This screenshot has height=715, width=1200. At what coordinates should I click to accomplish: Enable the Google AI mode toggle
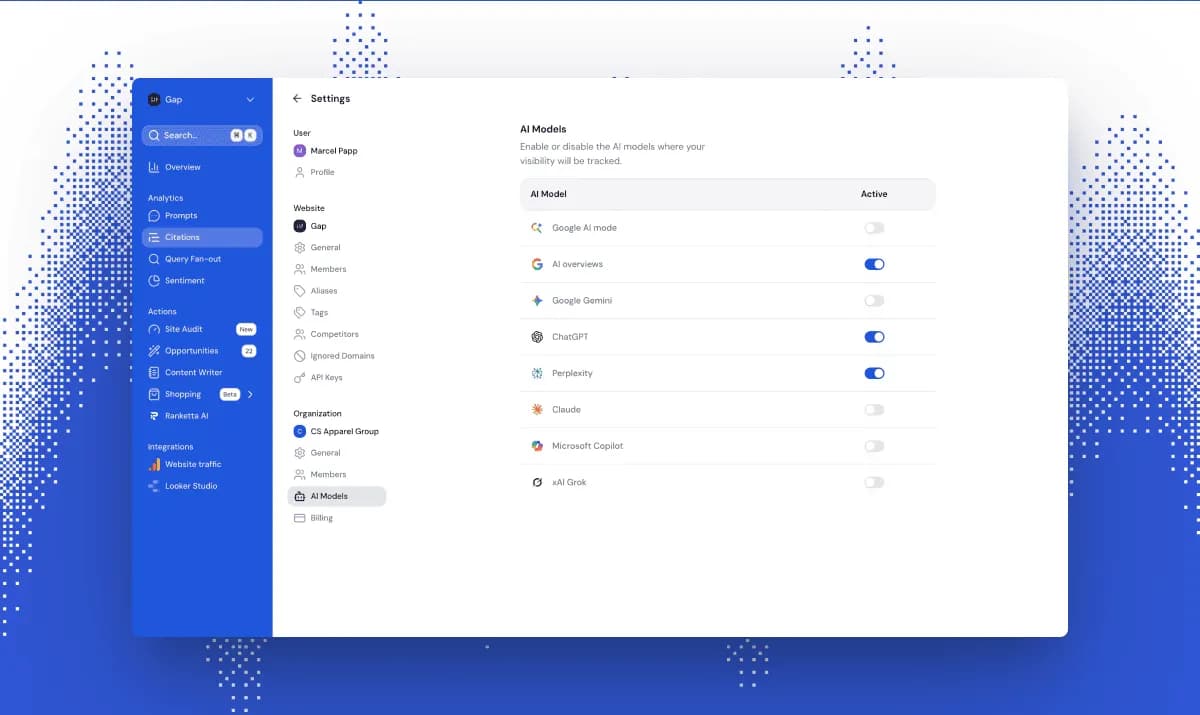tap(874, 228)
